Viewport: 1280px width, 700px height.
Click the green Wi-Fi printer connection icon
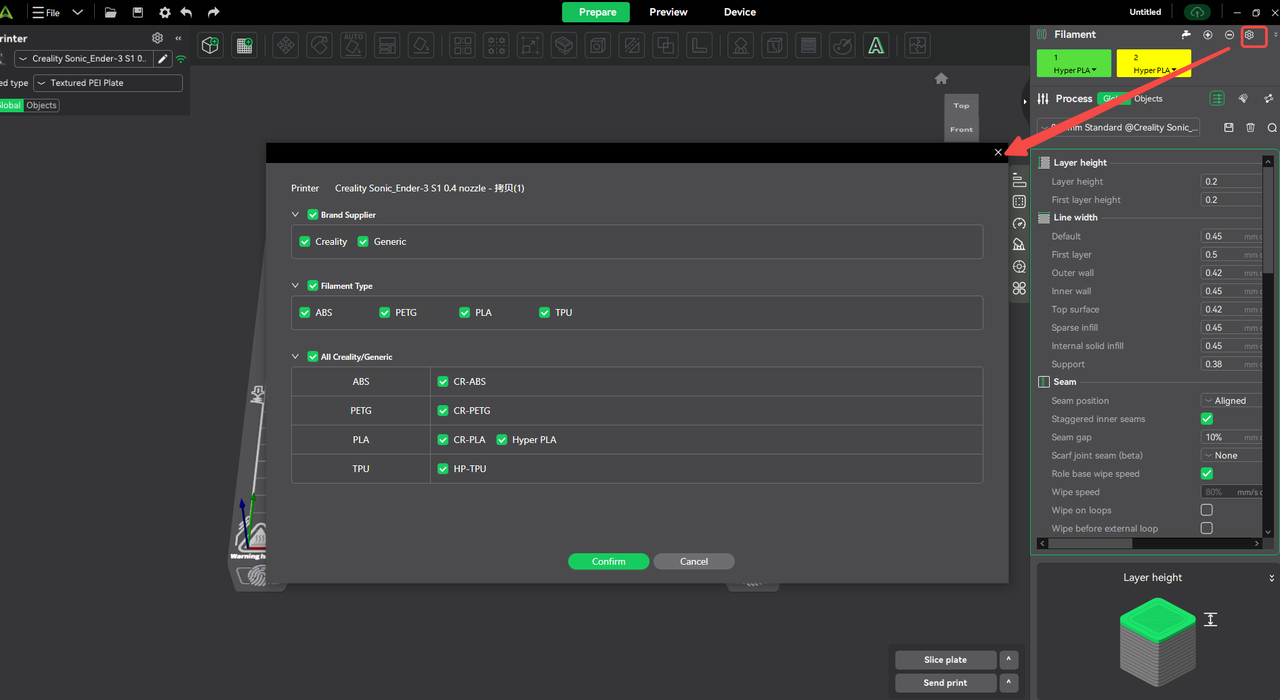pos(181,59)
